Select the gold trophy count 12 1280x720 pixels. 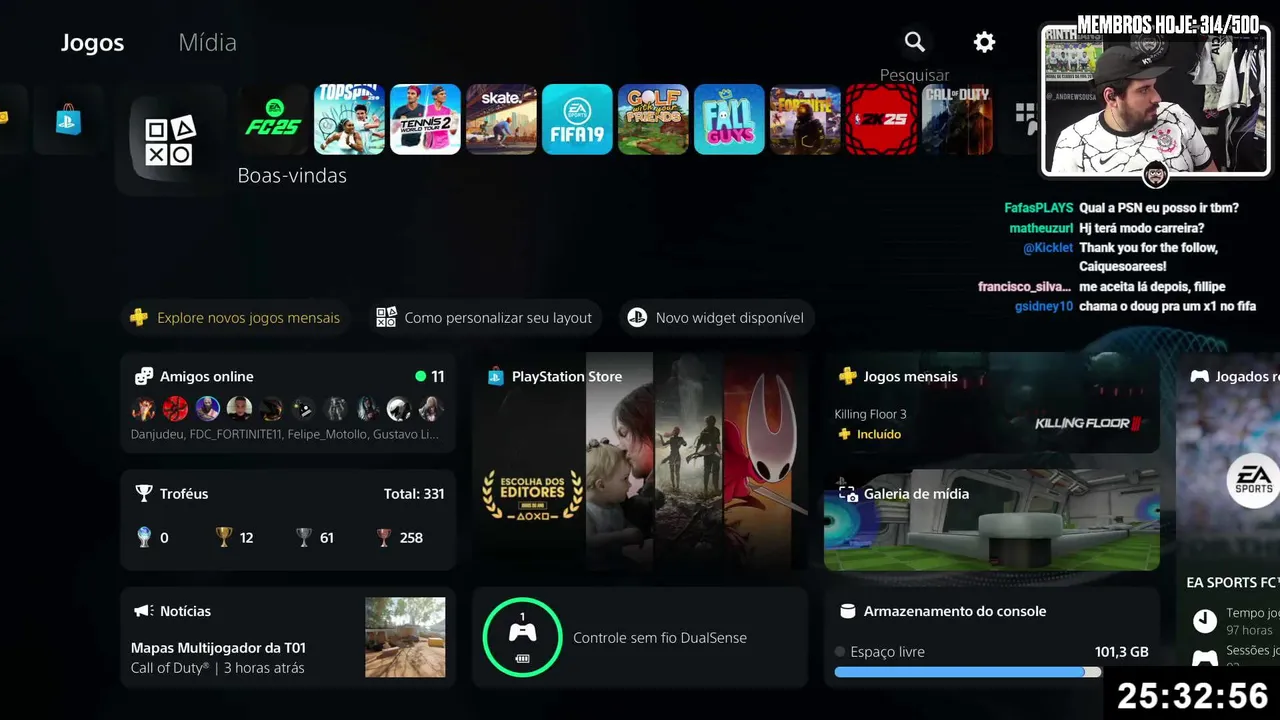[235, 538]
